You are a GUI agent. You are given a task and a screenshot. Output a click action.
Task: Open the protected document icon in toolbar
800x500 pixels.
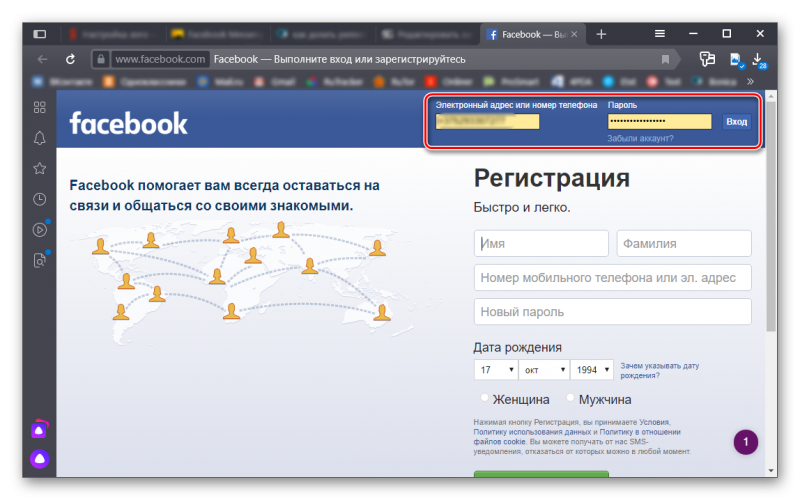[x=736, y=60]
